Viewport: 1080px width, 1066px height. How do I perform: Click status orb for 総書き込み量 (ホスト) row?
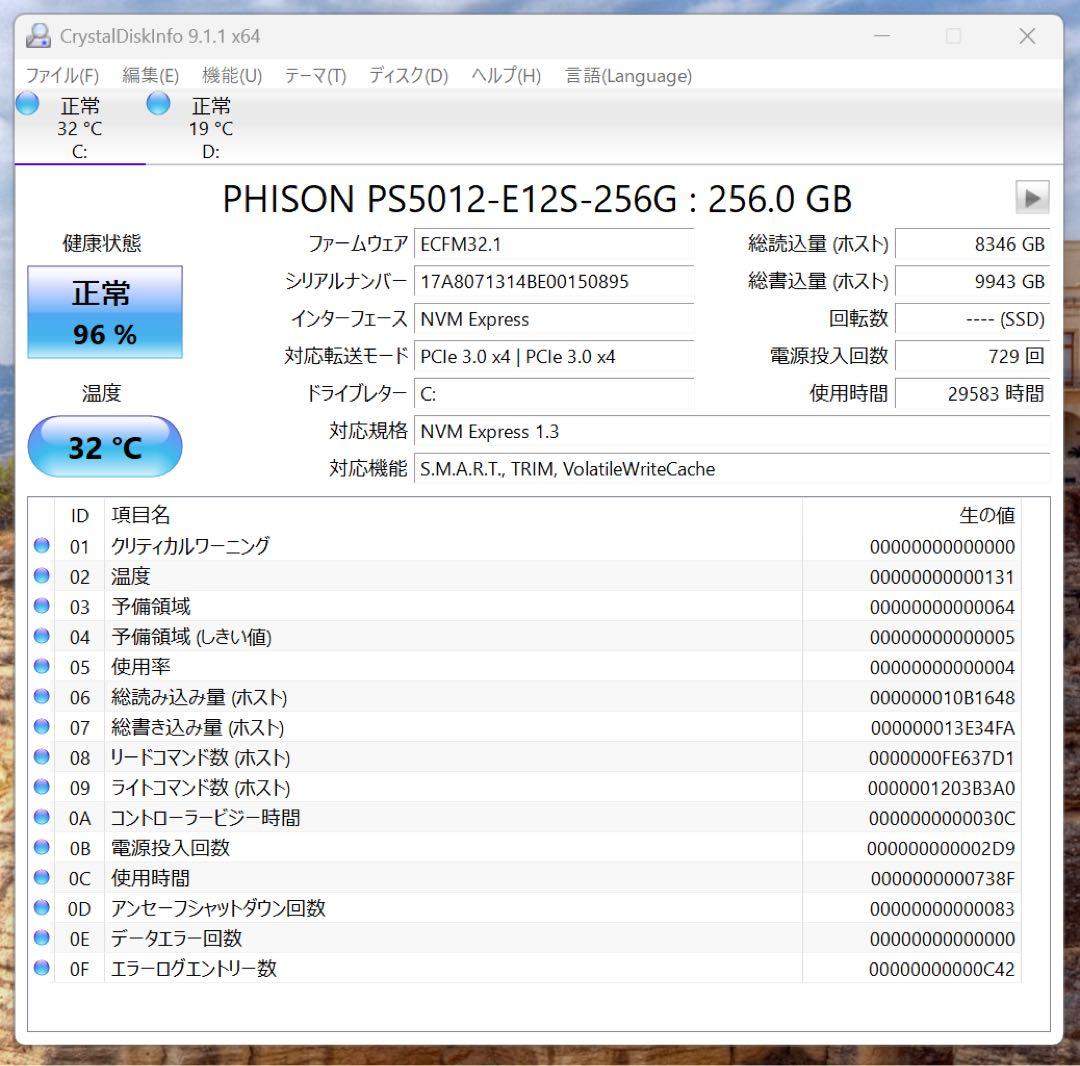click(41, 727)
